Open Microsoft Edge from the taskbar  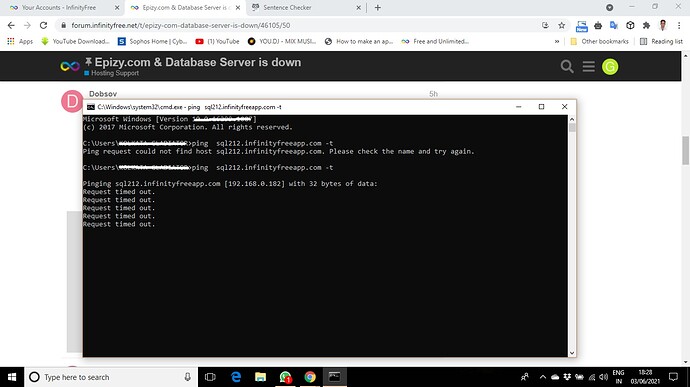coord(236,377)
